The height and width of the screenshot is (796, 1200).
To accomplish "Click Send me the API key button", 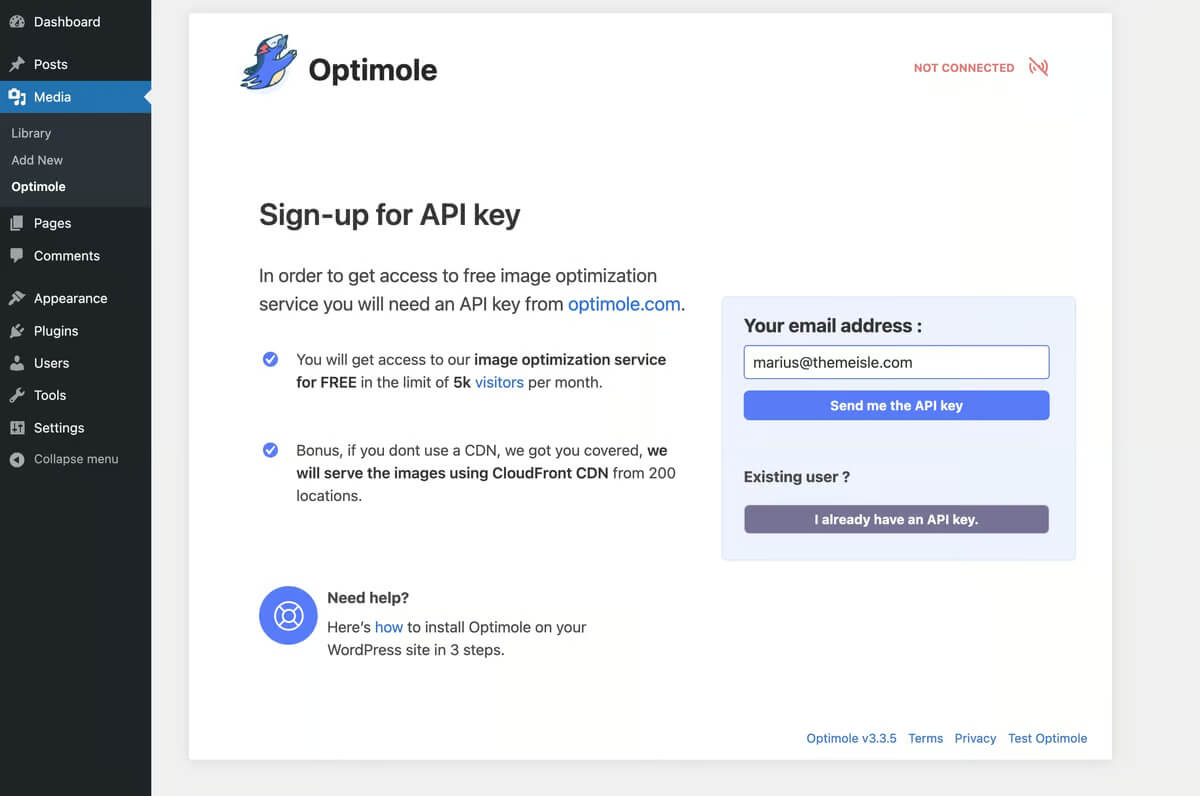I will click(x=896, y=405).
